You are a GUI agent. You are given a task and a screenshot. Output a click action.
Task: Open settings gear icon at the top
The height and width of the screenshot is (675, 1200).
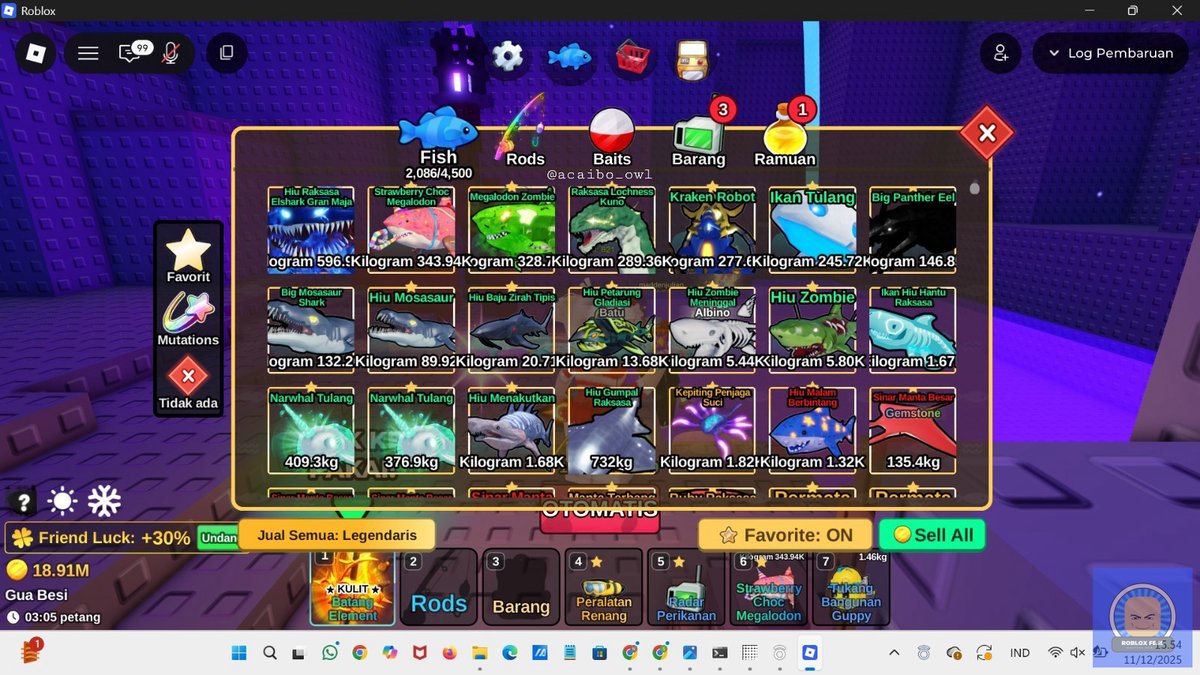click(508, 56)
